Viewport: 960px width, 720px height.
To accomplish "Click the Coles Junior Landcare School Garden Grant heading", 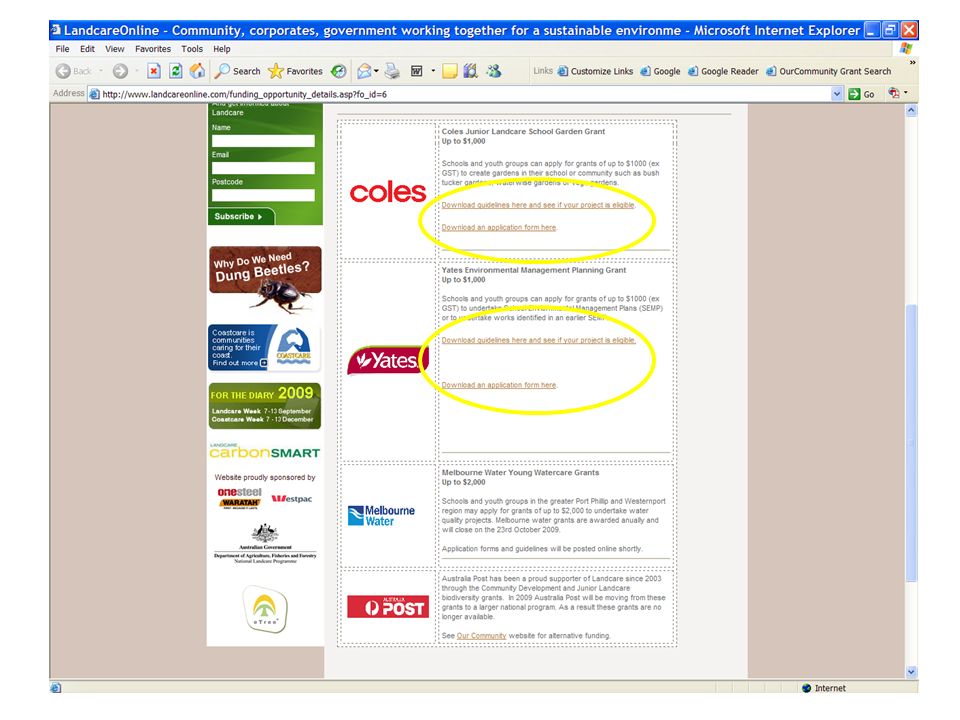I will click(523, 131).
